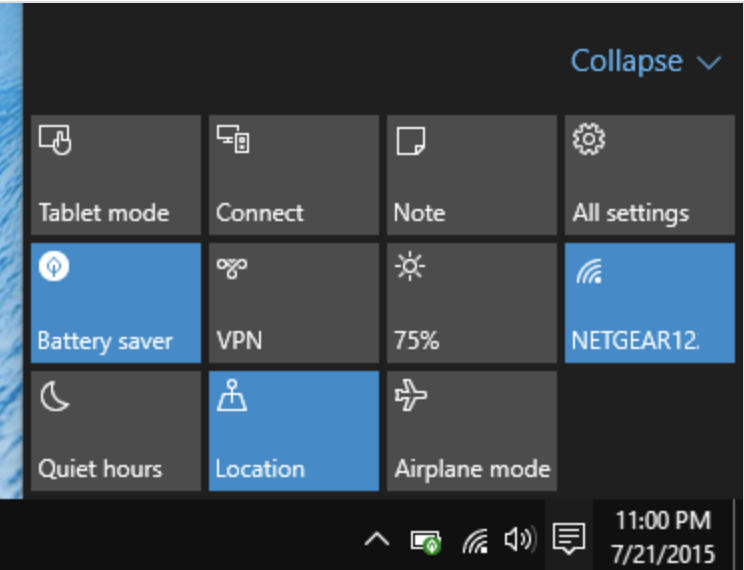Image resolution: width=744 pixels, height=570 pixels.
Task: Toggle the NETGEAR Wi-Fi tile
Action: tap(650, 303)
